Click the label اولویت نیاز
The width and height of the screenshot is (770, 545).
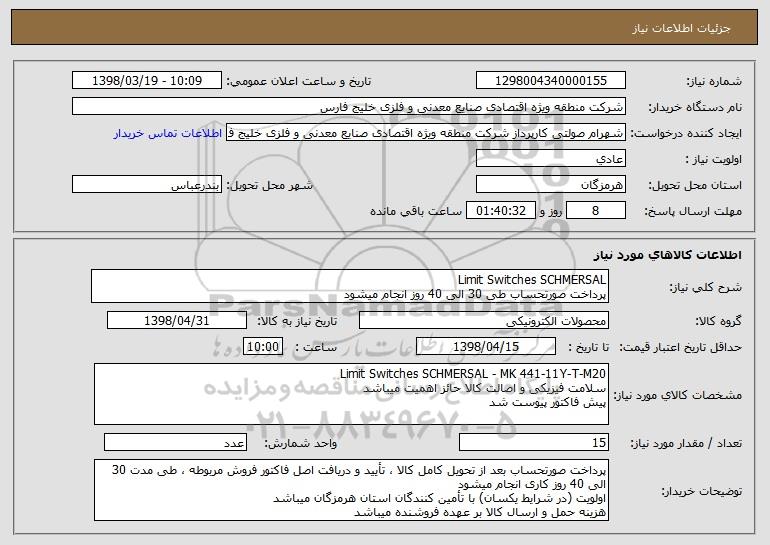[x=714, y=159]
